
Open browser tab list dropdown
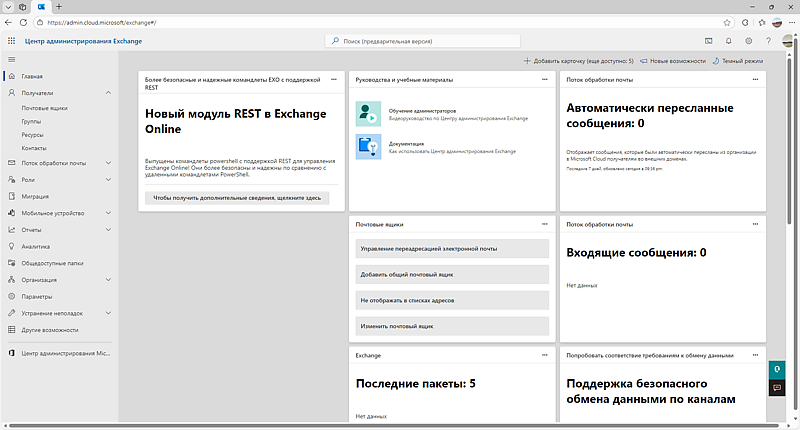[x=8, y=7]
